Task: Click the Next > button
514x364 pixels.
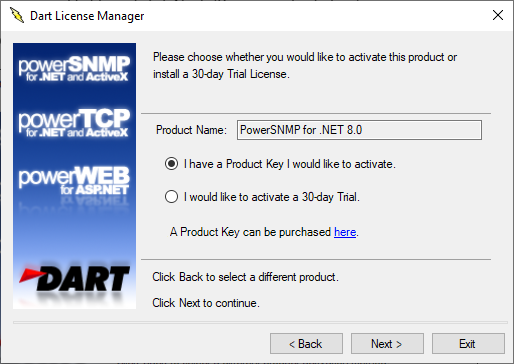Action: [x=387, y=344]
